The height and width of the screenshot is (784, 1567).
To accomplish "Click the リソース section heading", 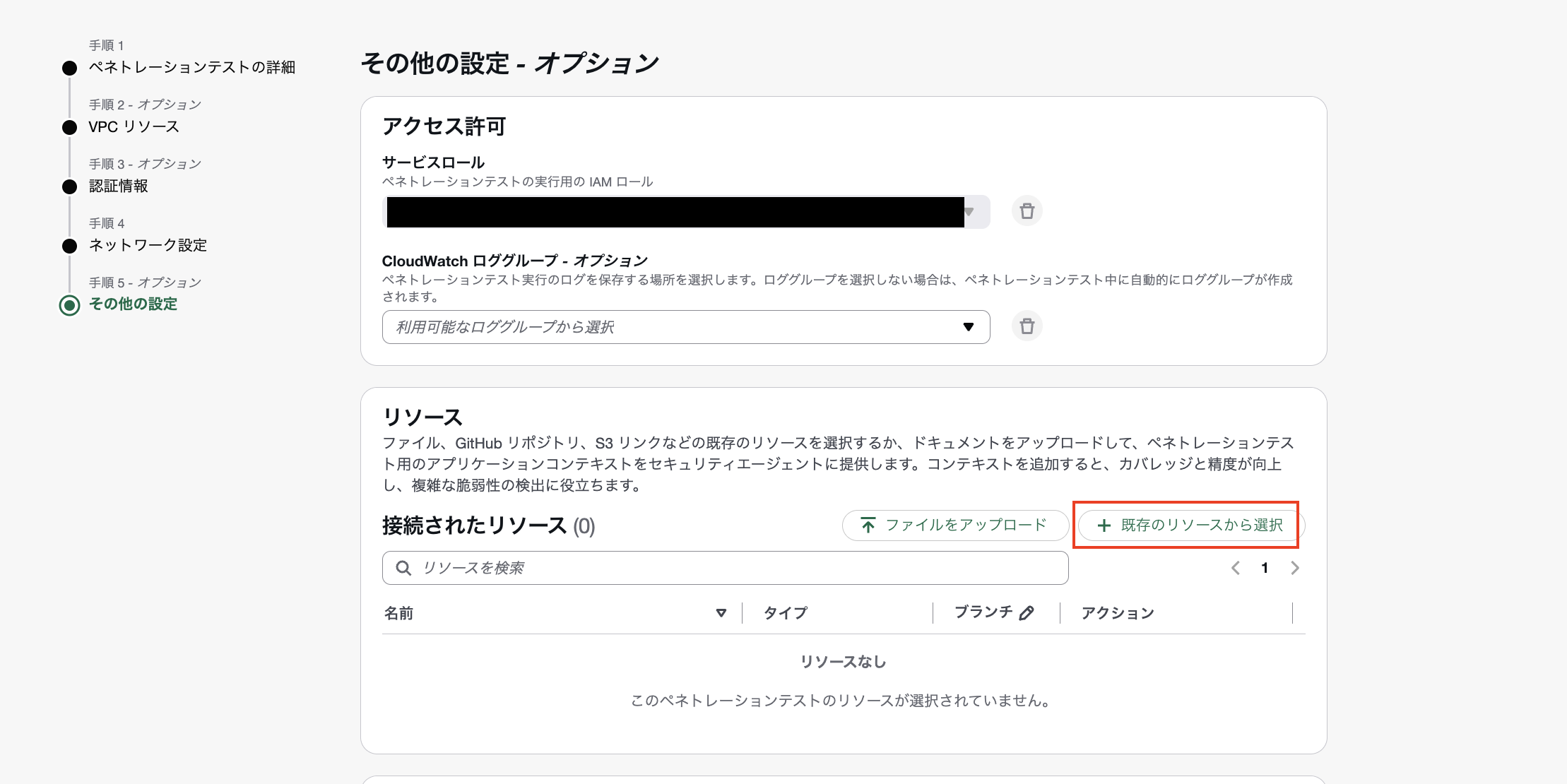I will (x=422, y=417).
